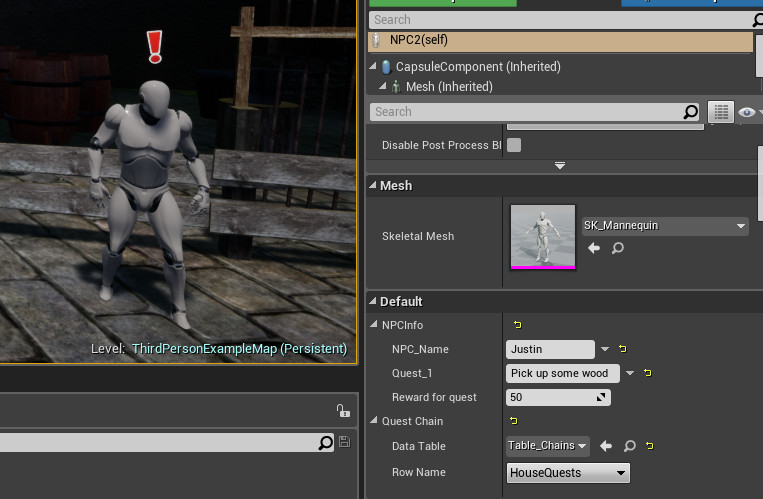Click the Skeletal Mesh property label
The height and width of the screenshot is (499, 763).
click(418, 237)
